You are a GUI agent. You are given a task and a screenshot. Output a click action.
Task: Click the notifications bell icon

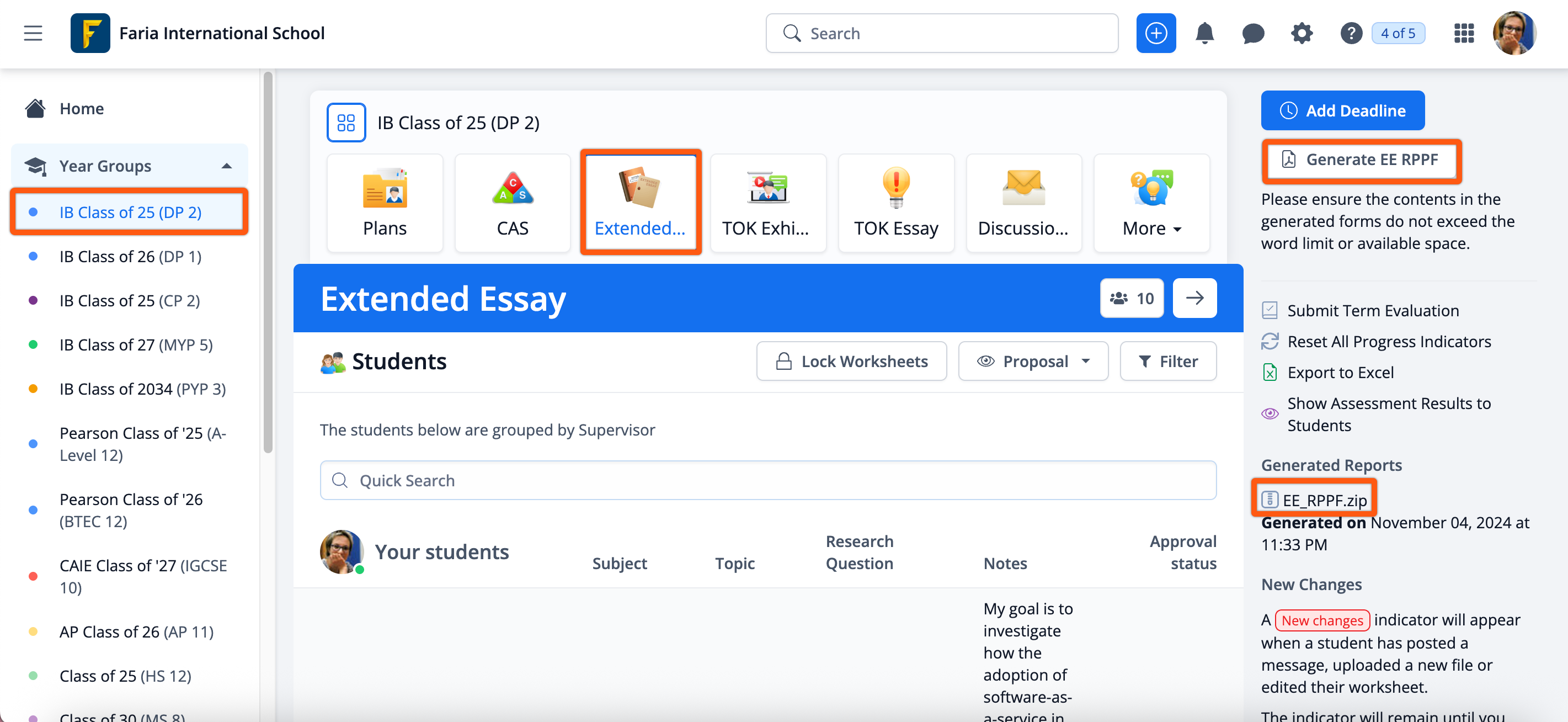click(x=1204, y=34)
